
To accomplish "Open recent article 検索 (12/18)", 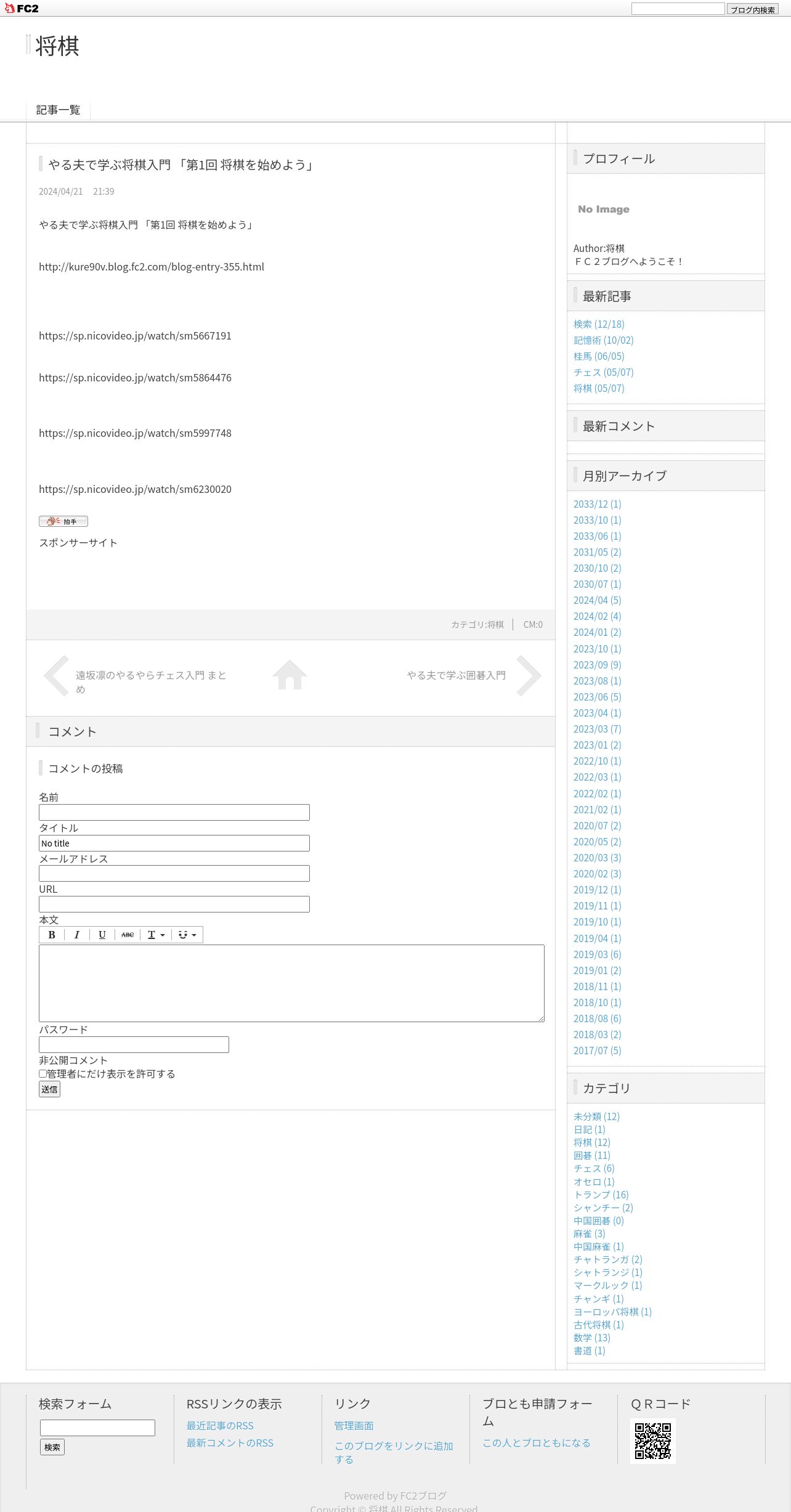I will click(599, 324).
